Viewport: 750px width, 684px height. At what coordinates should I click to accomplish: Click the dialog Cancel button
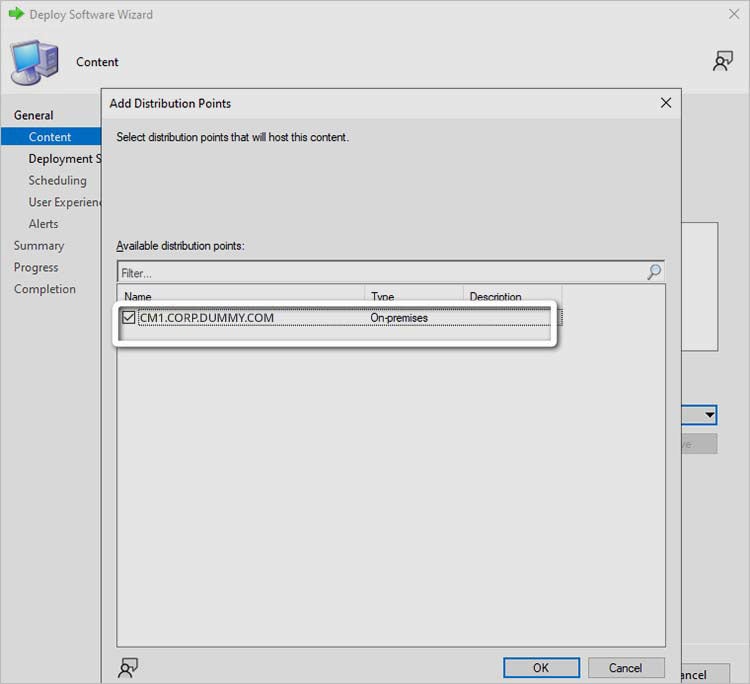tap(626, 668)
